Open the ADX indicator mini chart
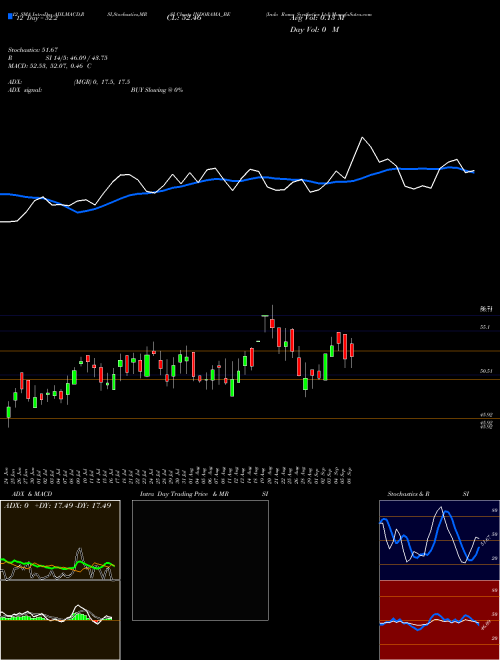Image resolution: width=500 pixels, height=660 pixels. click(x=60, y=540)
